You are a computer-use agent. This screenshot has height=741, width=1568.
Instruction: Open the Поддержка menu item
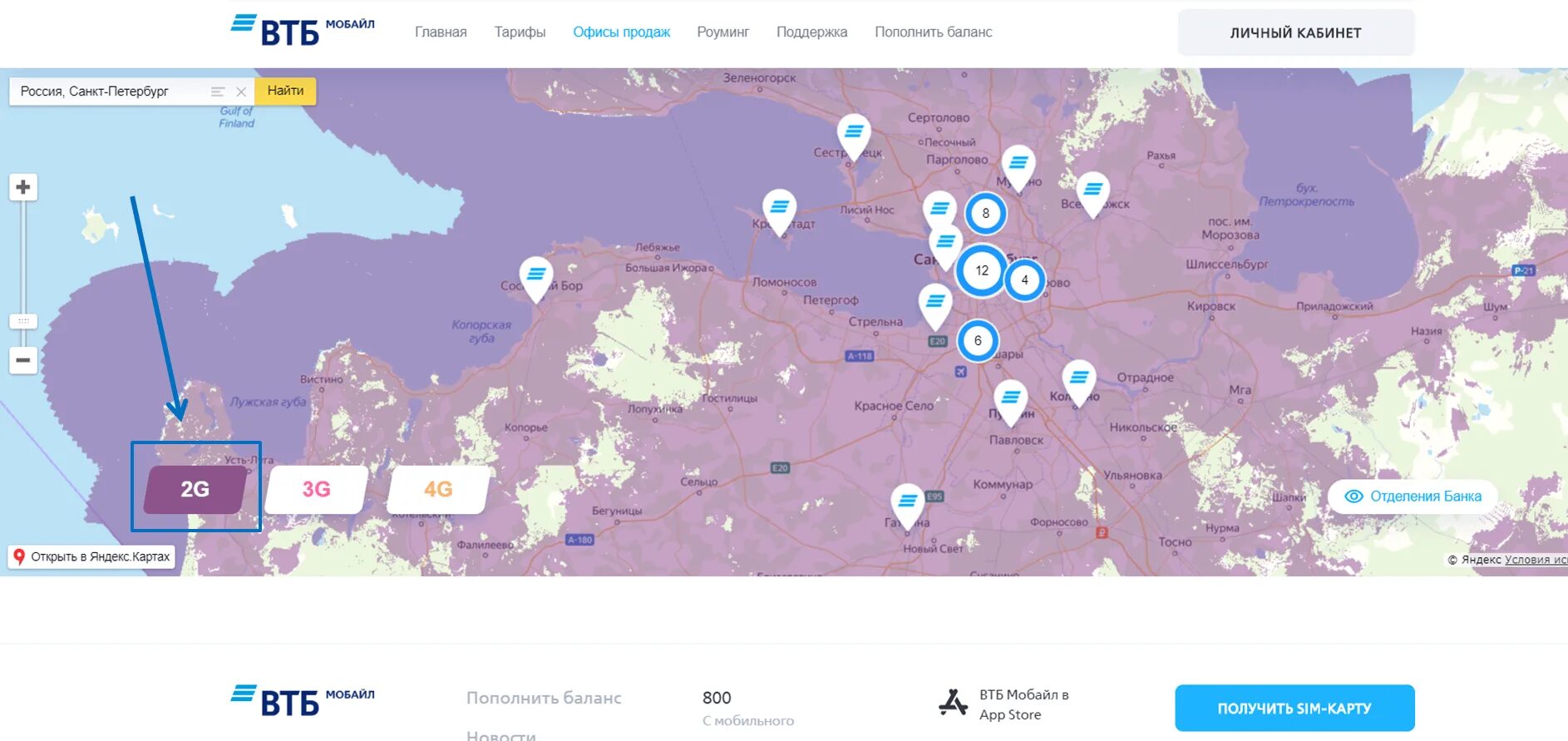click(811, 32)
